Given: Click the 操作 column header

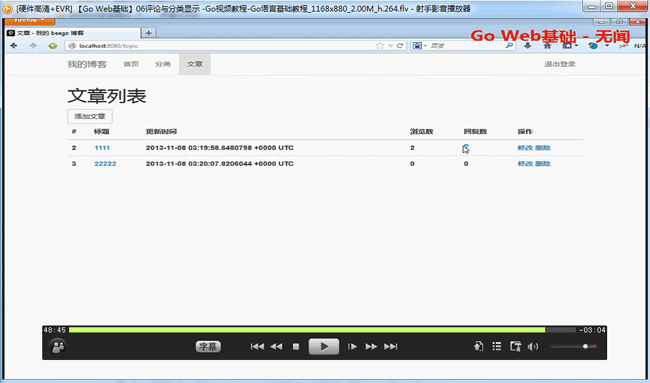Looking at the screenshot, I should point(525,131).
